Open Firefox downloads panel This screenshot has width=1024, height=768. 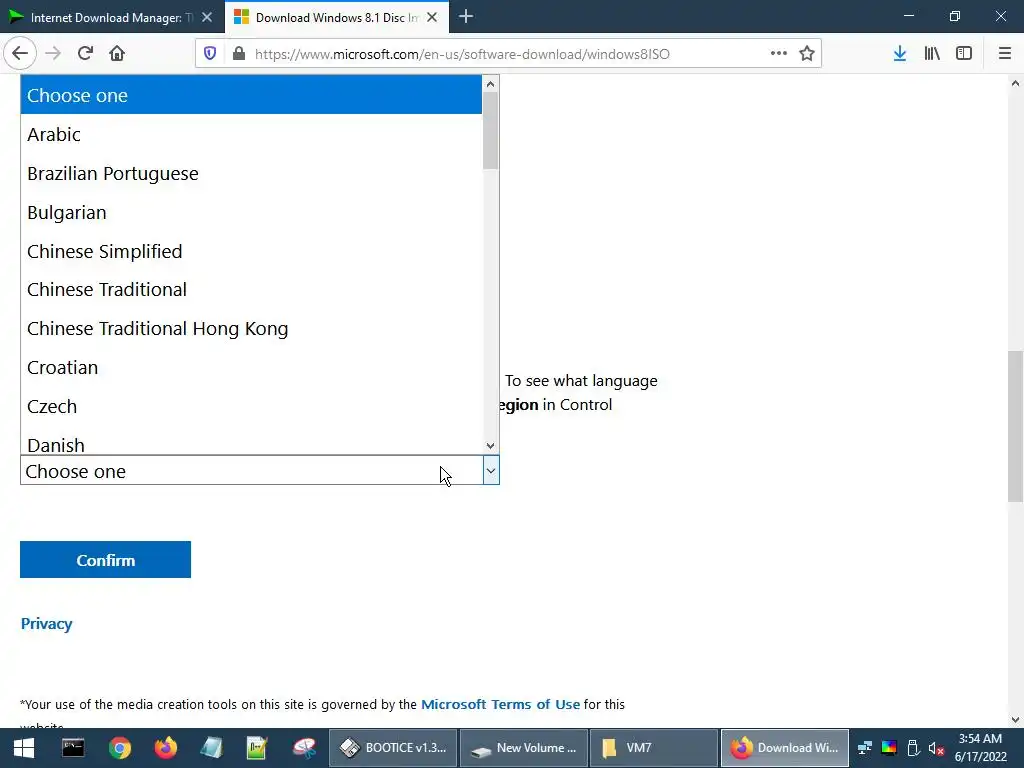click(900, 54)
